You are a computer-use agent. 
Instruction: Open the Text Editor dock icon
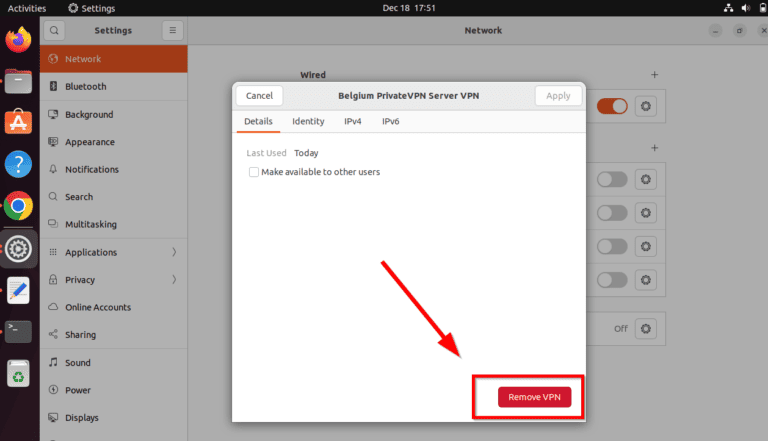click(18, 291)
